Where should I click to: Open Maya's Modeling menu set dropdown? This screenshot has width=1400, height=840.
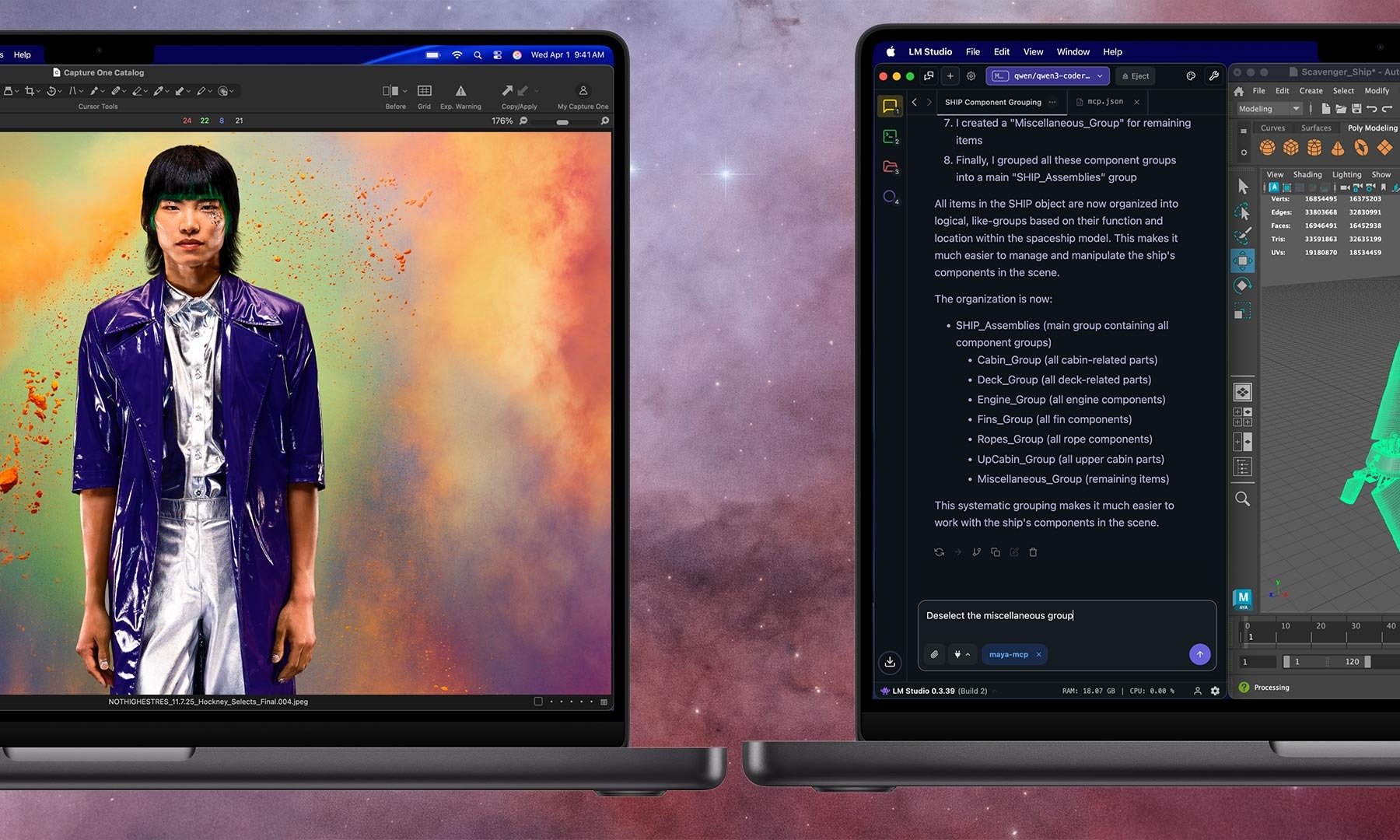coord(1296,109)
